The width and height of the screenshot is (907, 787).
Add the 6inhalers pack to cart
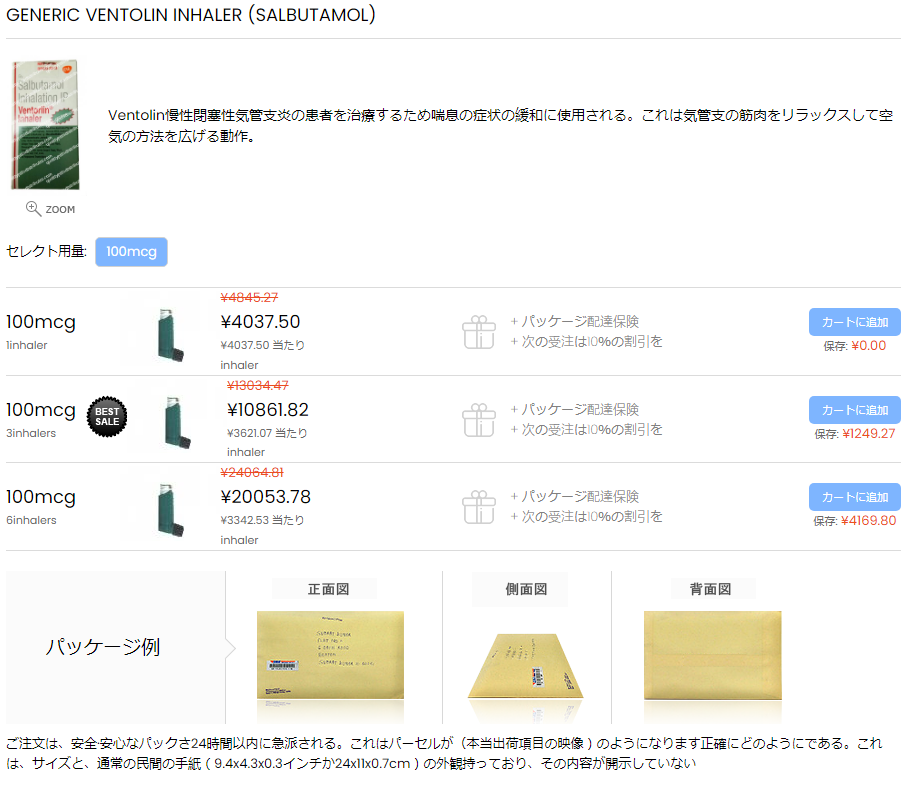(854, 497)
